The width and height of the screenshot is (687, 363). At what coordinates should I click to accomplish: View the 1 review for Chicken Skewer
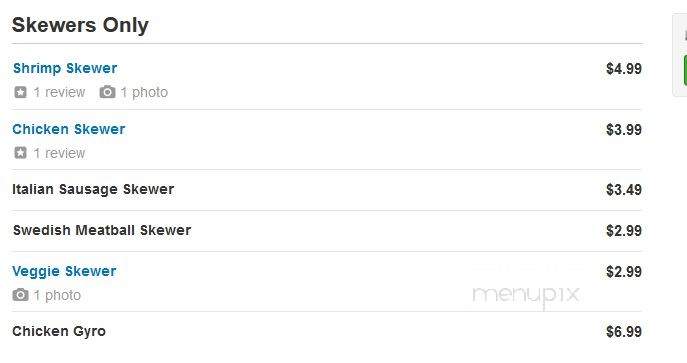pyautogui.click(x=59, y=153)
